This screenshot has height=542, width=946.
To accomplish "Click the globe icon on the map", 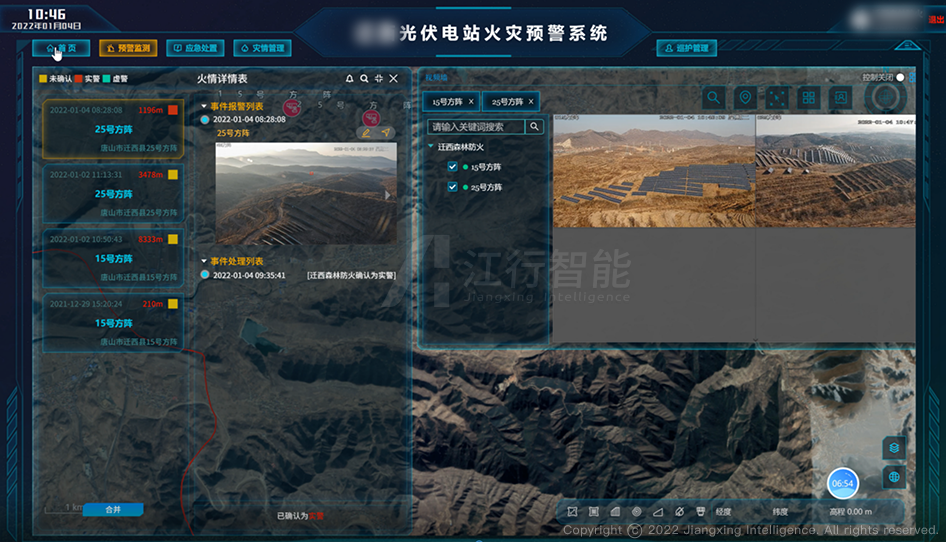I will coord(894,477).
